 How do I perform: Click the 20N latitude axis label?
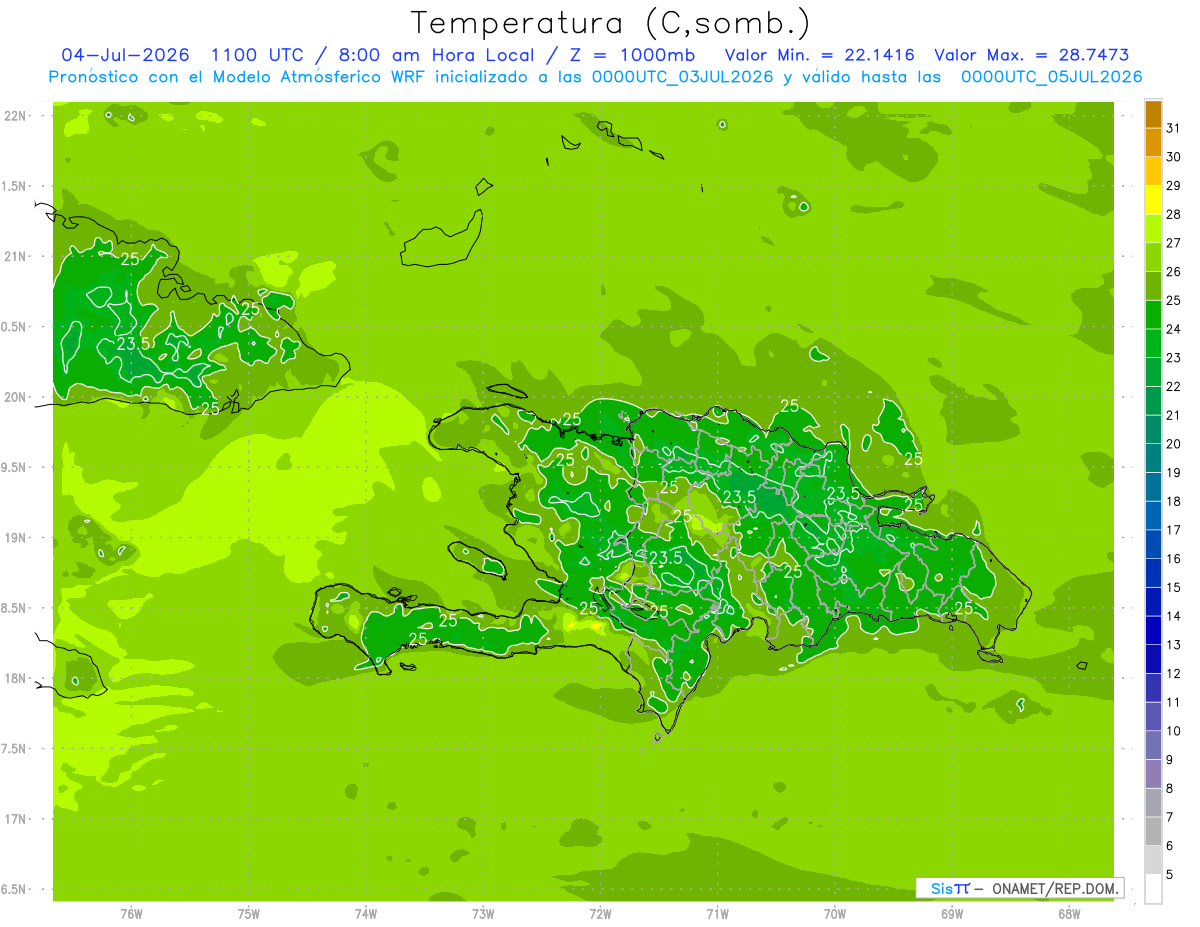(x=14, y=397)
